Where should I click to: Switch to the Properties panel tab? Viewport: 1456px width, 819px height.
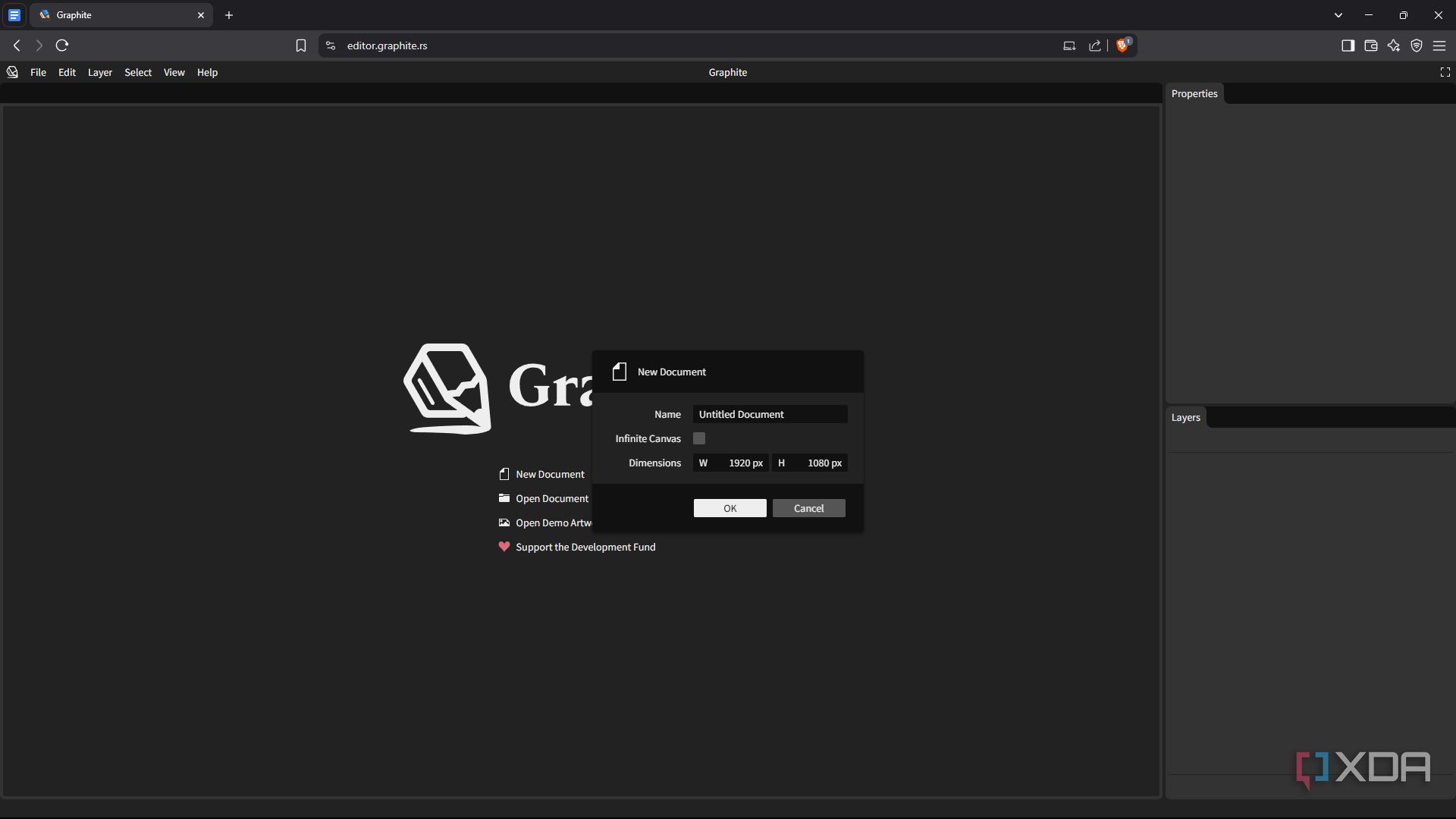pyautogui.click(x=1194, y=93)
